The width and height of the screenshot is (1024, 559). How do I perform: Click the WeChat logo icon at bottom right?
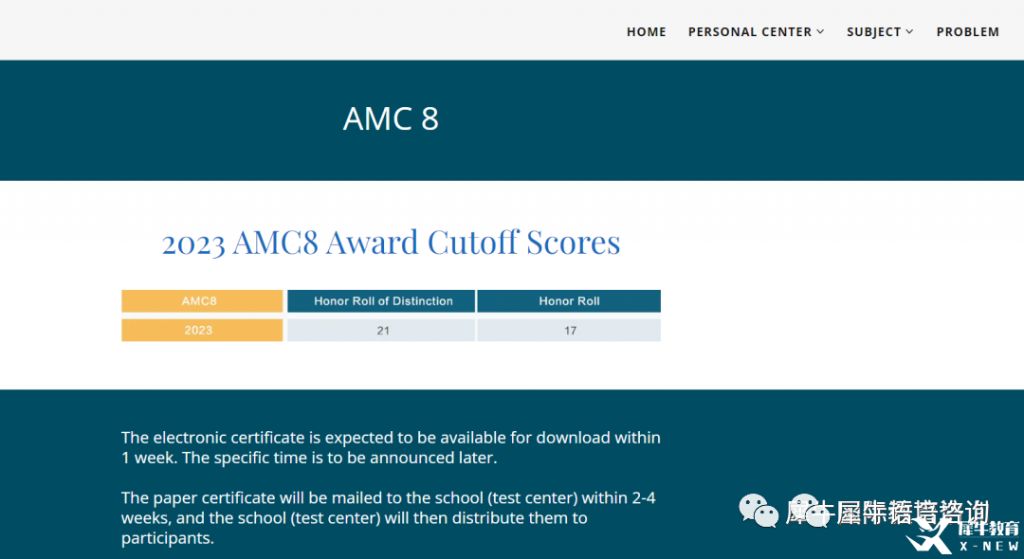pyautogui.click(x=758, y=510)
